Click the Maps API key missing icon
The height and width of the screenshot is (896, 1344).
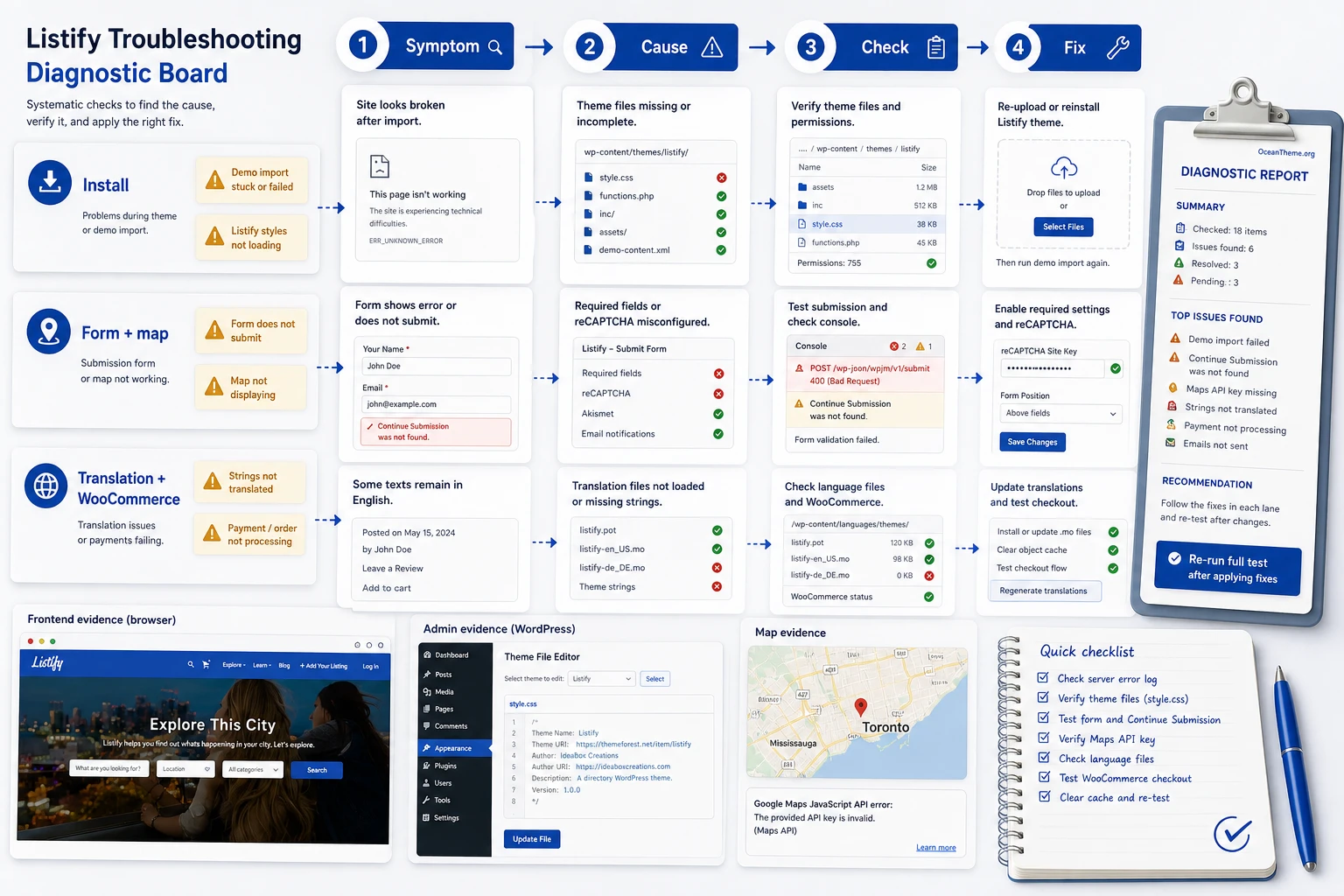[x=1172, y=388]
